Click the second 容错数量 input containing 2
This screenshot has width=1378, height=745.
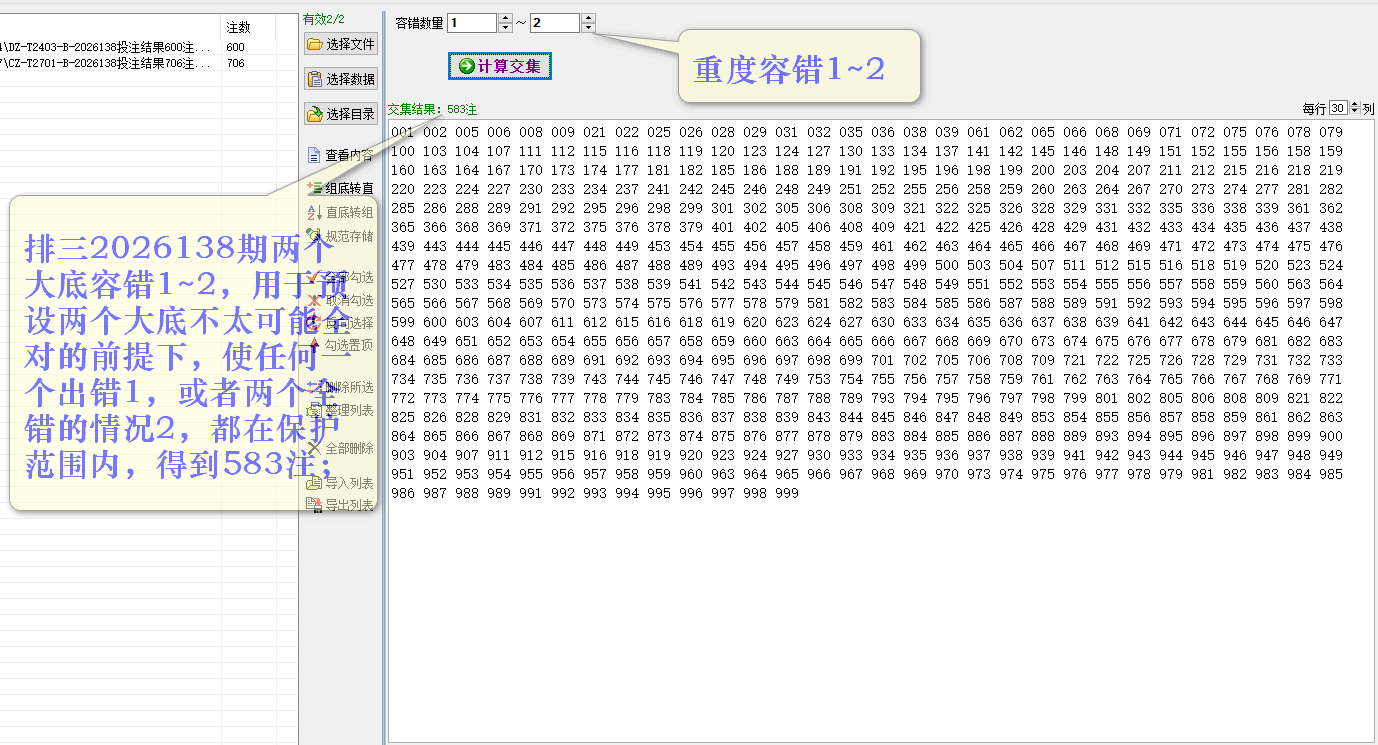tap(555, 22)
